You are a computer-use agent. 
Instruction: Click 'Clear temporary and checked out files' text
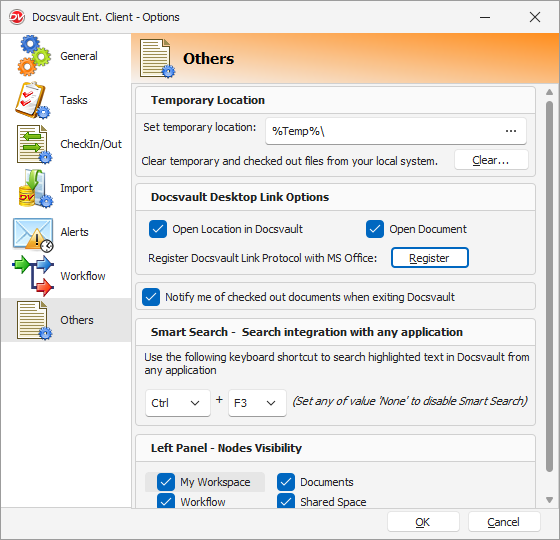click(290, 161)
